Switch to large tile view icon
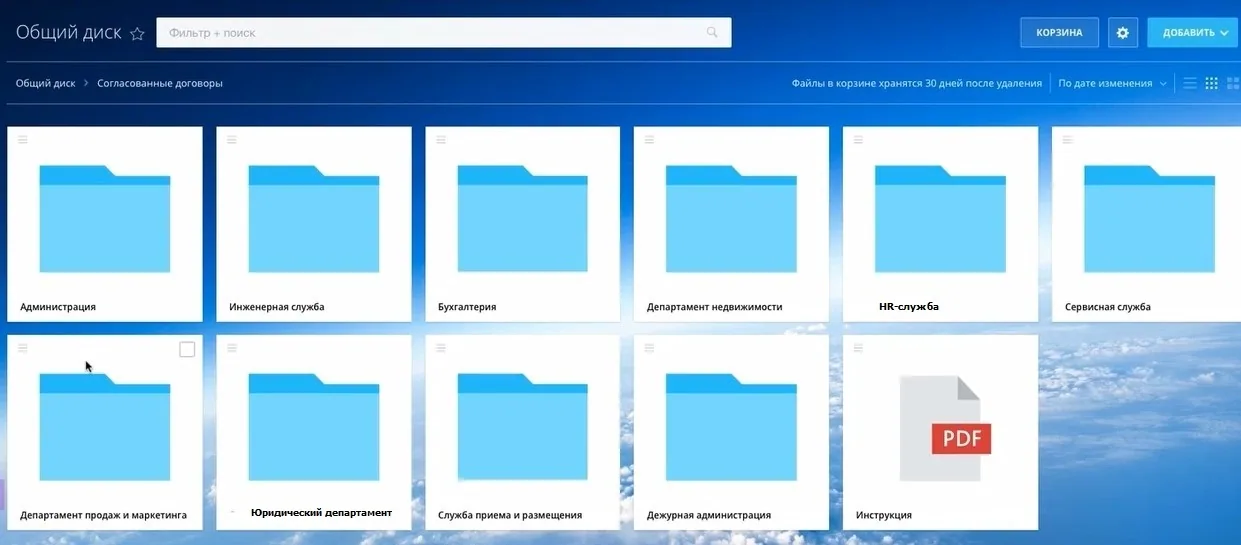1241x545 pixels. 1232,83
